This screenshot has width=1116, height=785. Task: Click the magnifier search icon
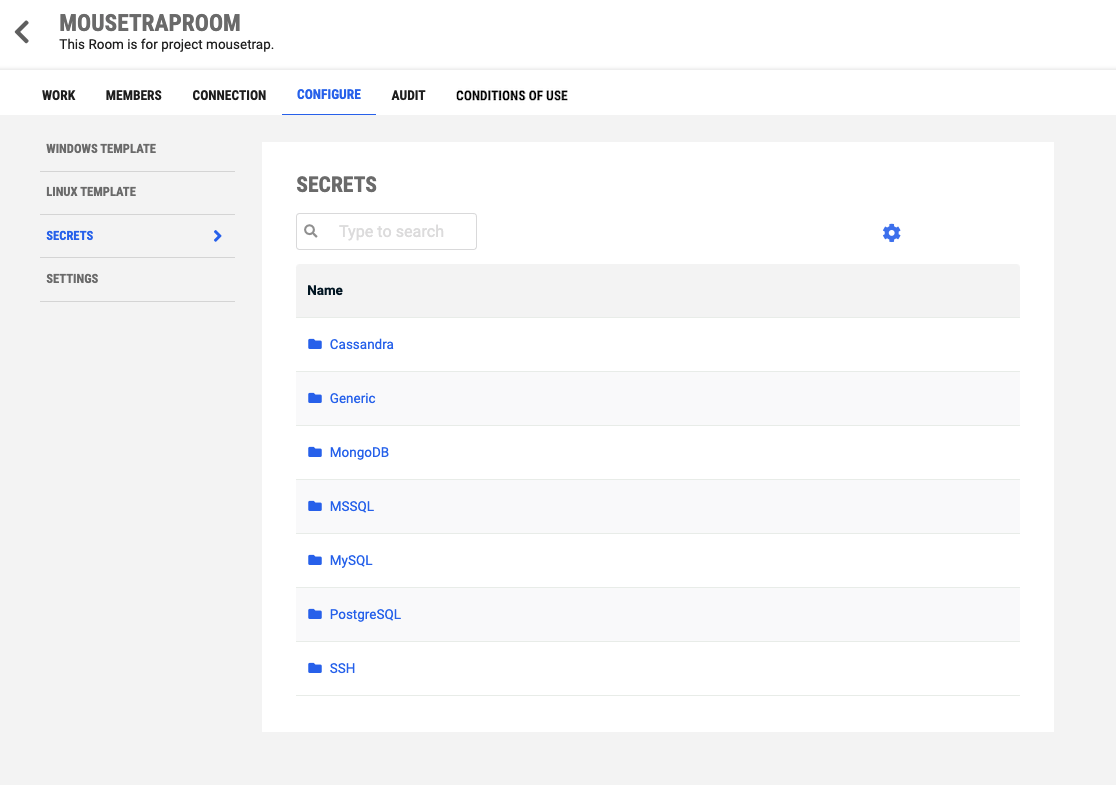[x=311, y=231]
